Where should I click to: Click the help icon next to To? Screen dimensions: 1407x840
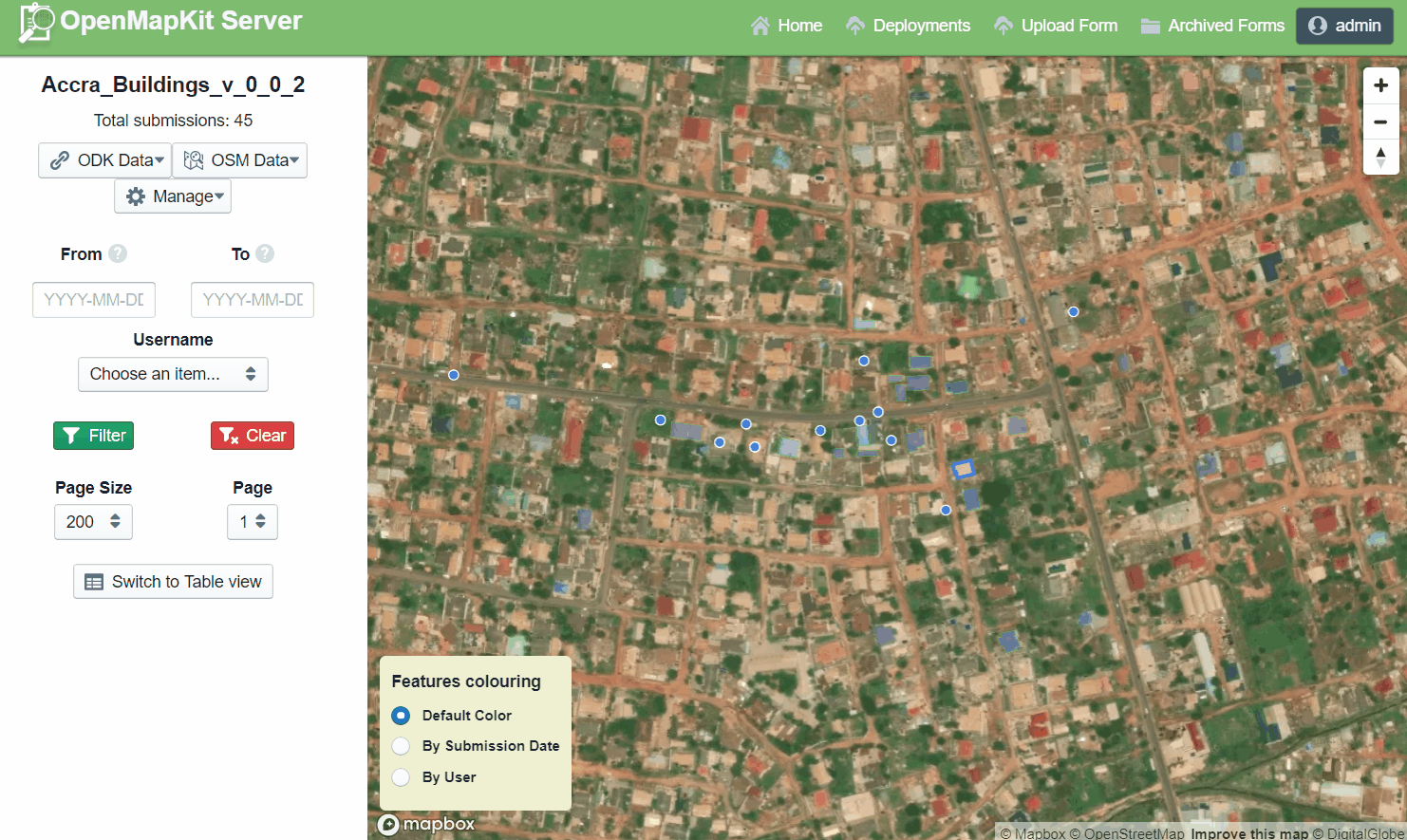(x=265, y=253)
